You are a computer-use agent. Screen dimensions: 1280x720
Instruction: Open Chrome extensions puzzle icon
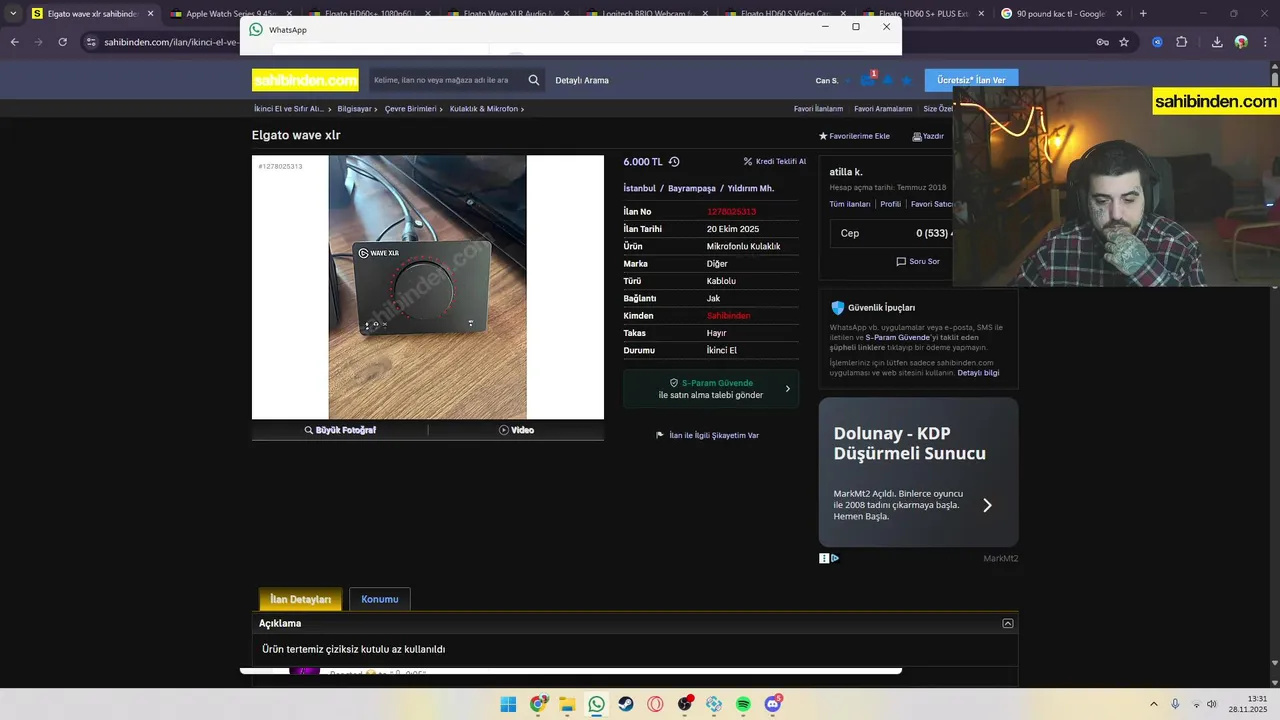[x=1182, y=42]
